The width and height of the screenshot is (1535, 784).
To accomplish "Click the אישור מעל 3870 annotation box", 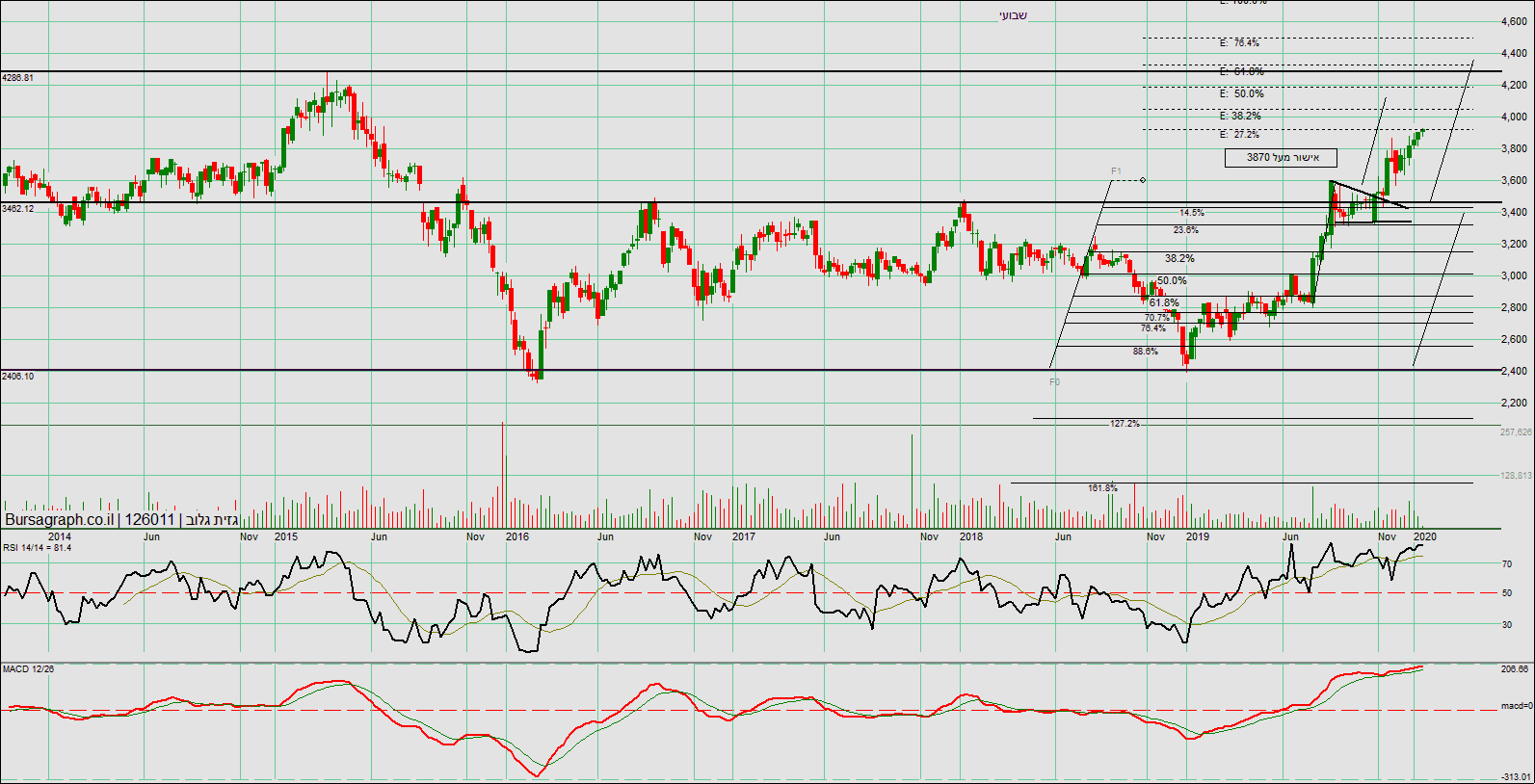I will pyautogui.click(x=1283, y=158).
